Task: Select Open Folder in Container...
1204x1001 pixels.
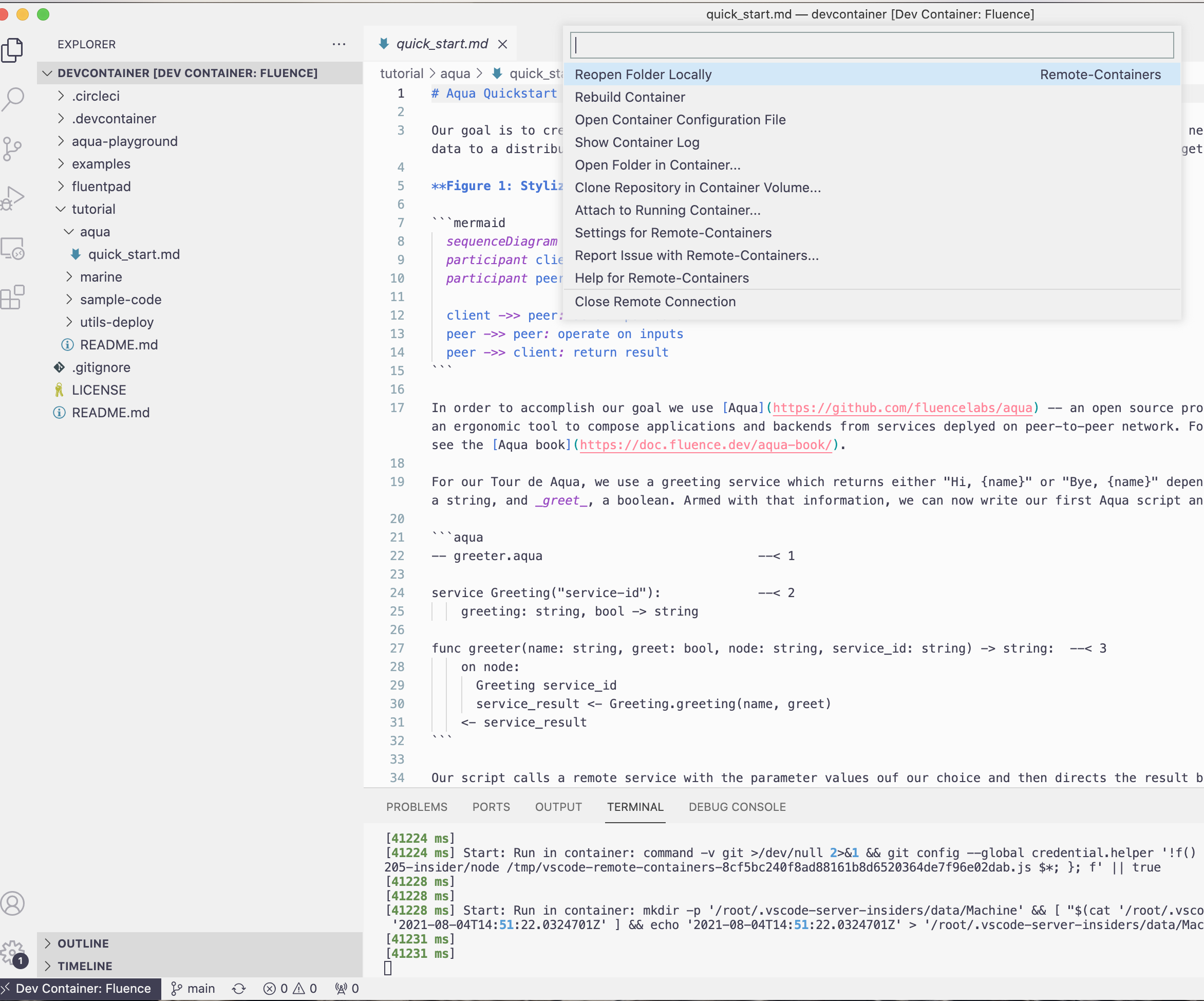Action: [872, 165]
